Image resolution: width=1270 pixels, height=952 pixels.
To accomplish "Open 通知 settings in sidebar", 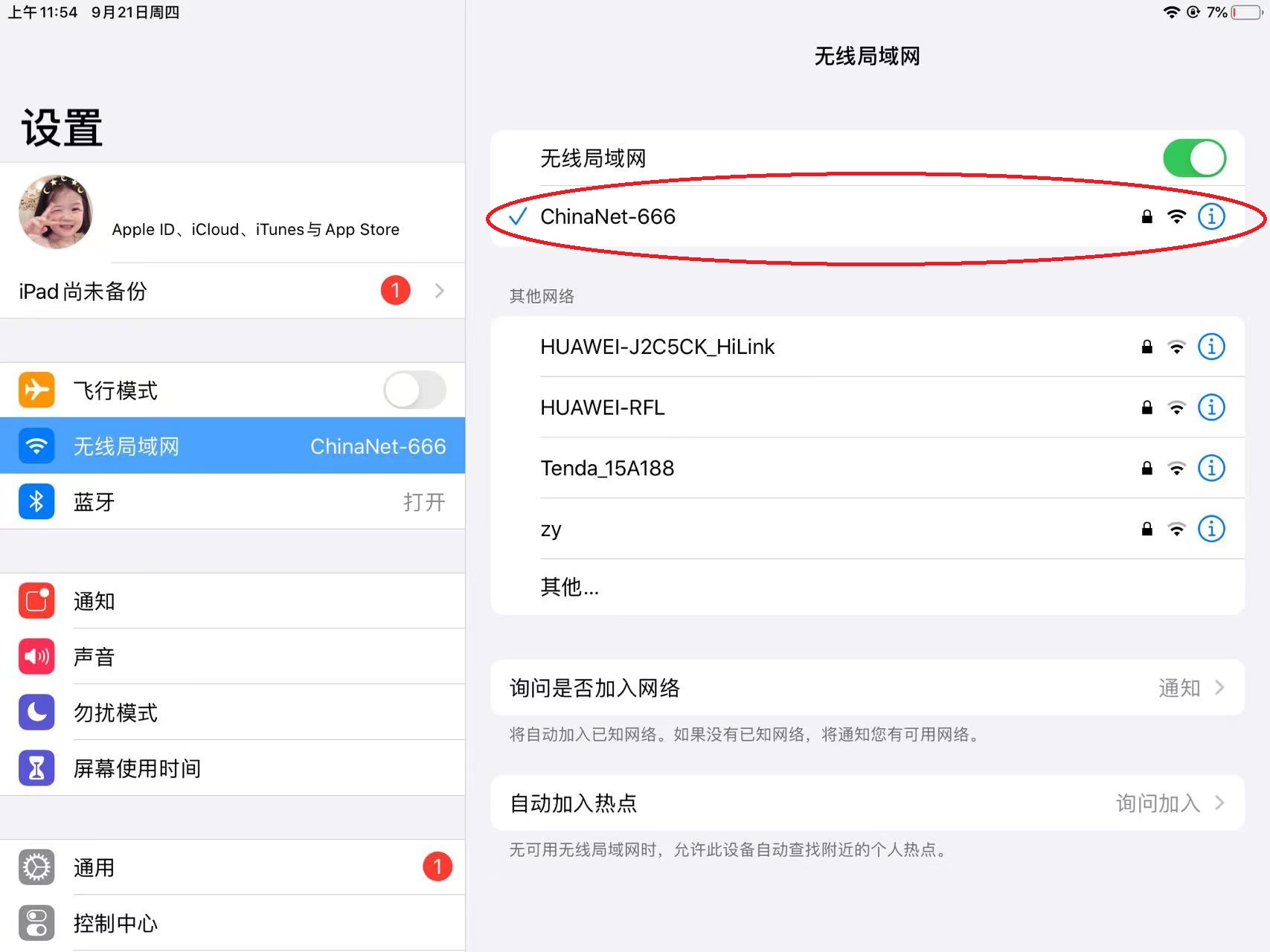I will pyautogui.click(x=232, y=601).
